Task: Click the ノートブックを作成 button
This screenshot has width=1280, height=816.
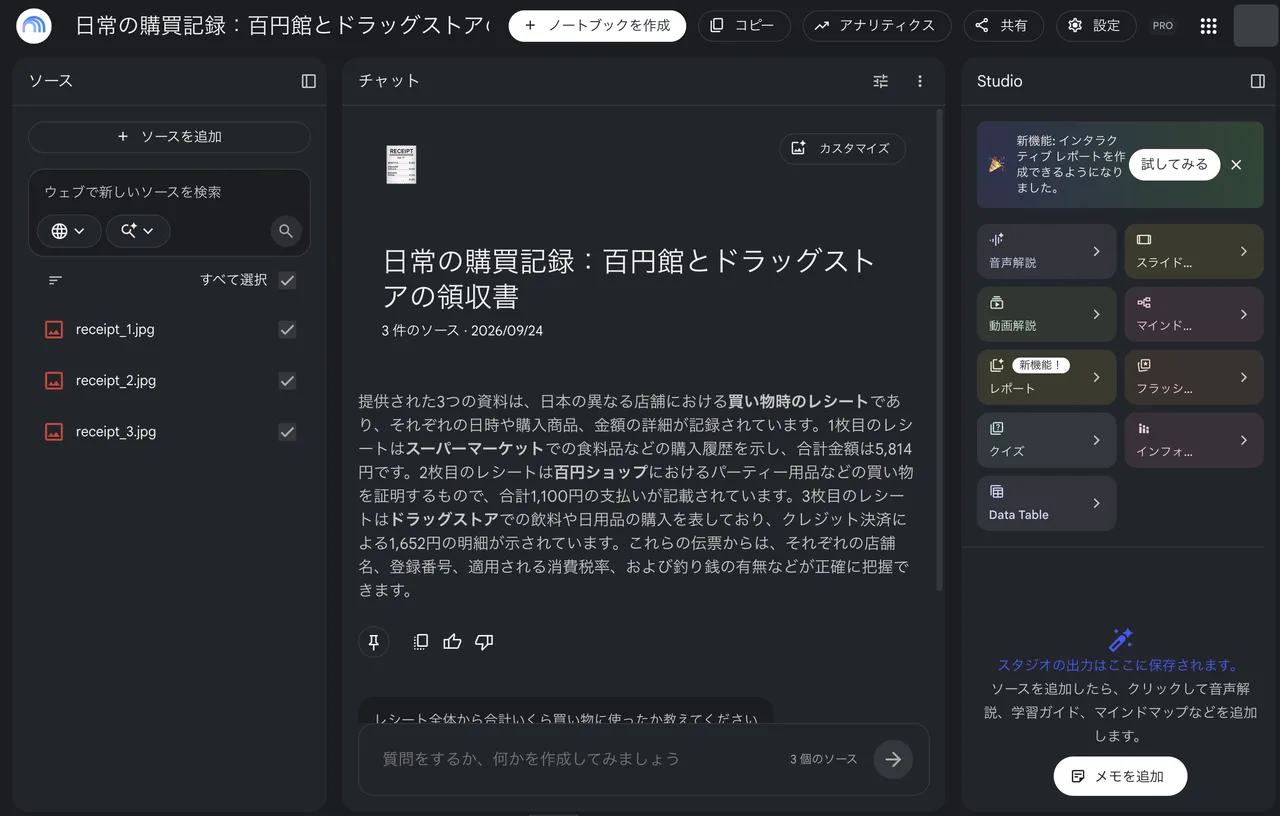Action: [597, 26]
